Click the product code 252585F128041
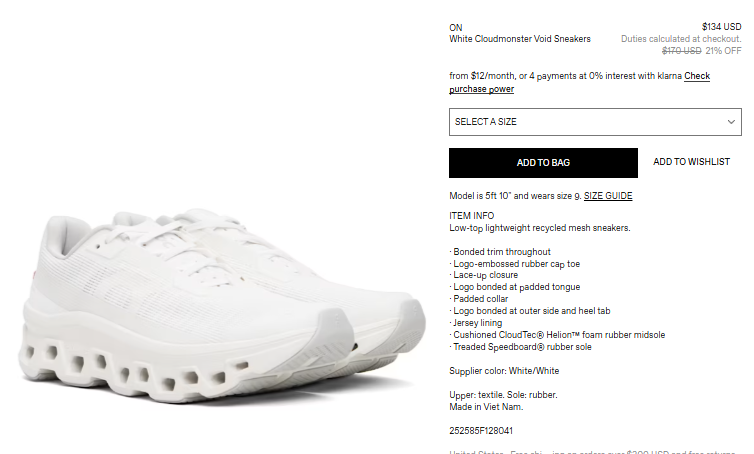The width and height of the screenshot is (754, 454). (x=481, y=431)
